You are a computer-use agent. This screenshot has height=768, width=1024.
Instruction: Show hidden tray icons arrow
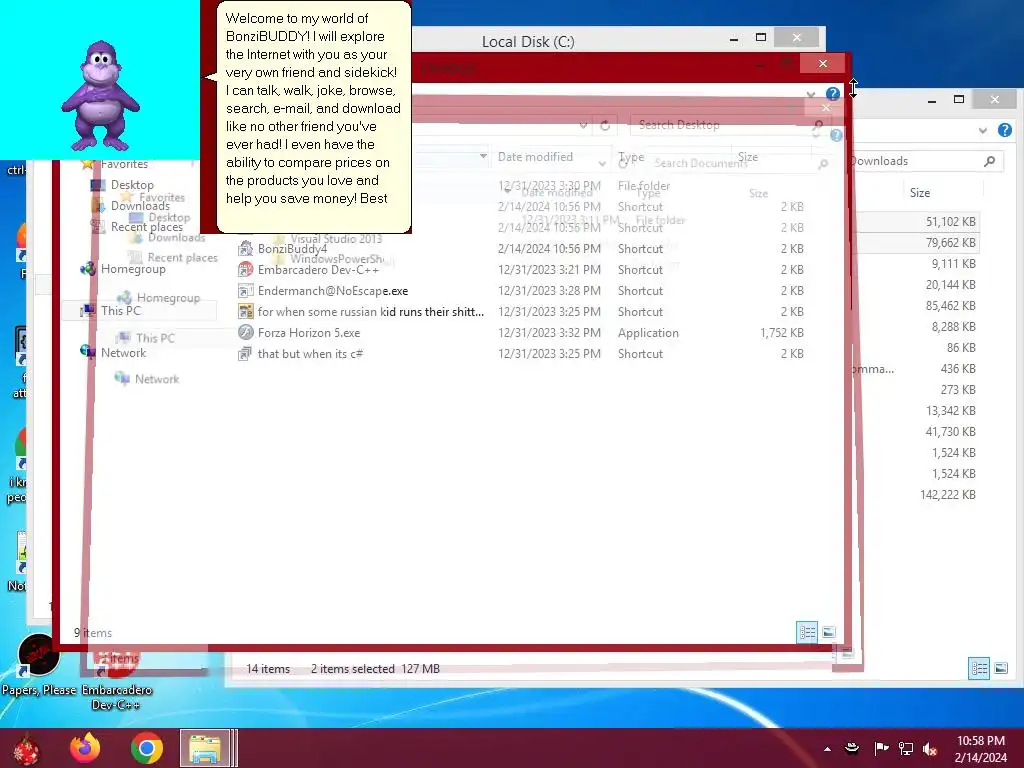point(827,749)
